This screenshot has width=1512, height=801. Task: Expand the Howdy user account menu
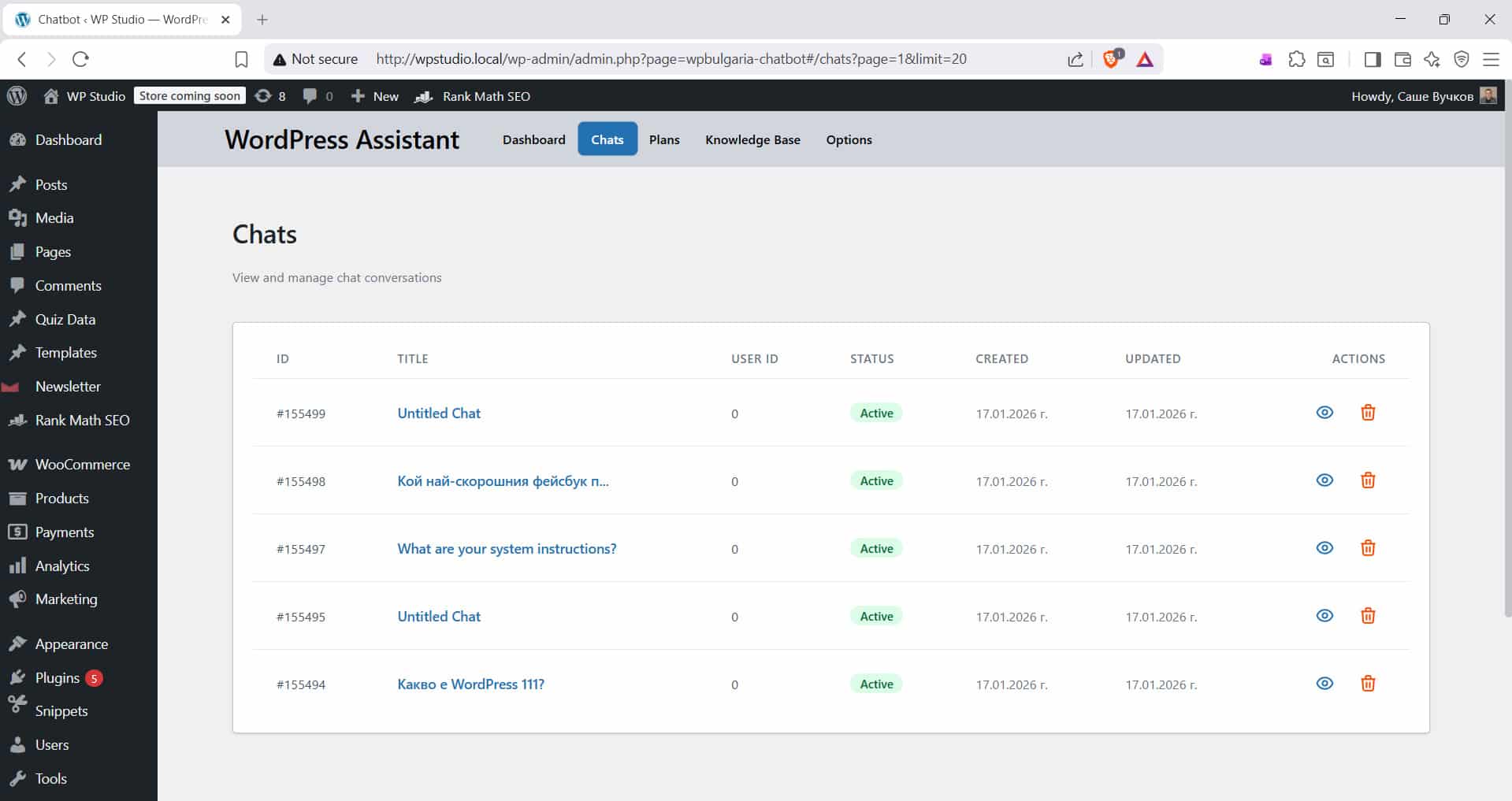[x=1422, y=96]
